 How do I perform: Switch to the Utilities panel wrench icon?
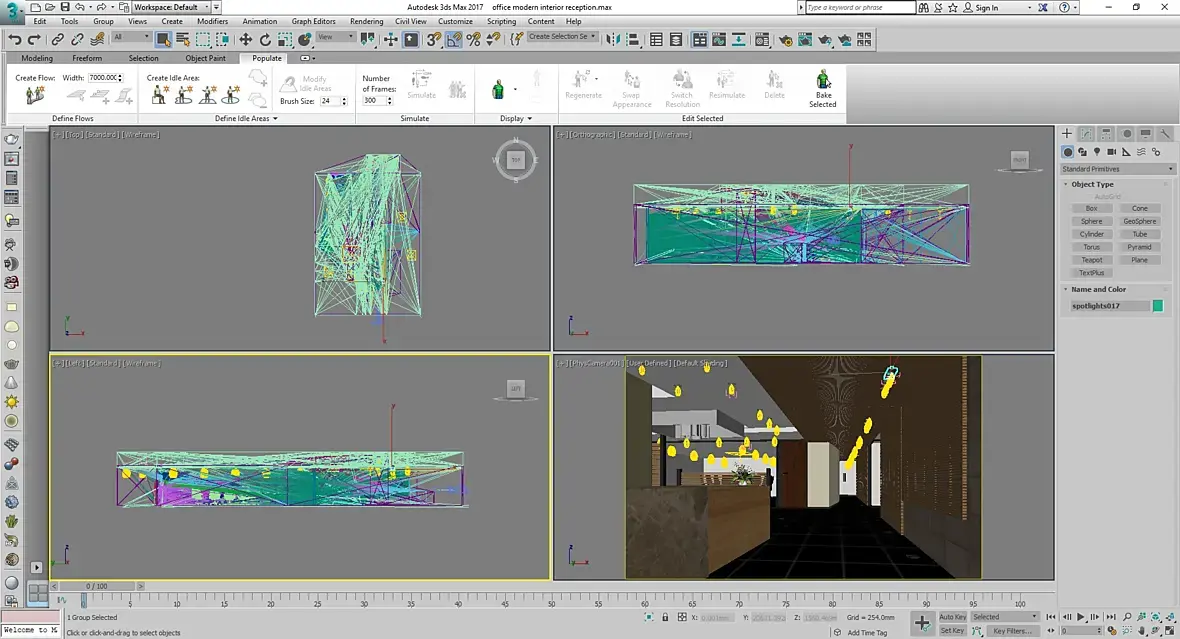coord(1166,134)
